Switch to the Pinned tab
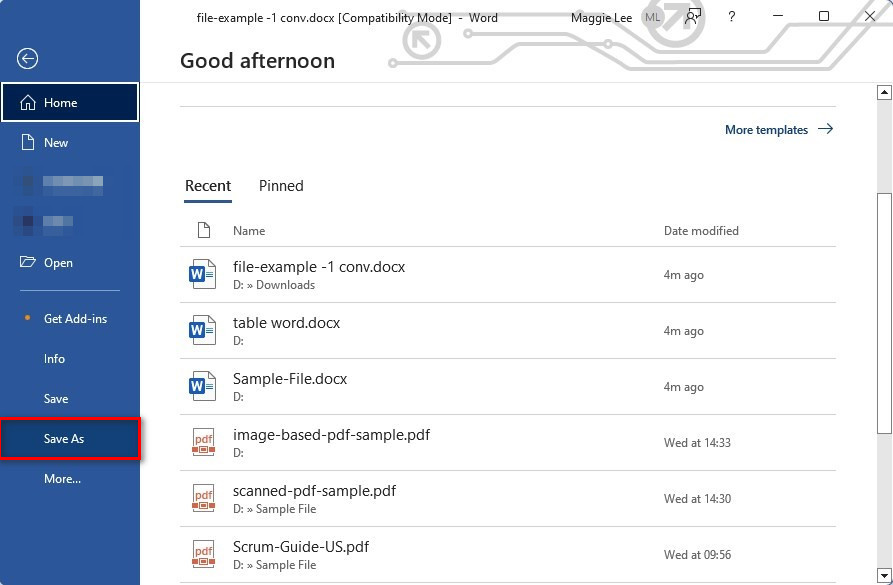The height and width of the screenshot is (585, 893). tap(281, 186)
